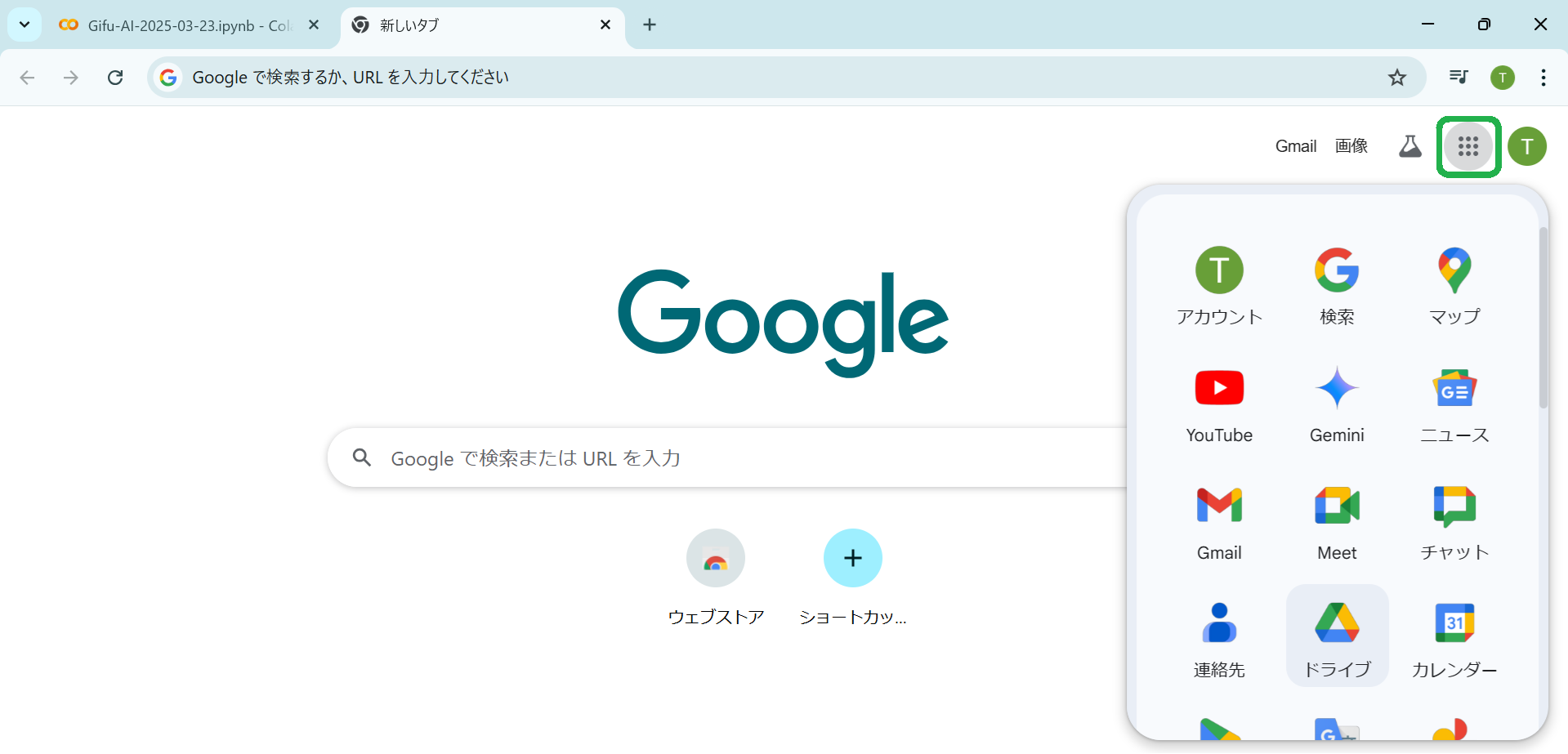Launch YouTube from apps panel
Screen dimensions: 1568x754
[1219, 404]
